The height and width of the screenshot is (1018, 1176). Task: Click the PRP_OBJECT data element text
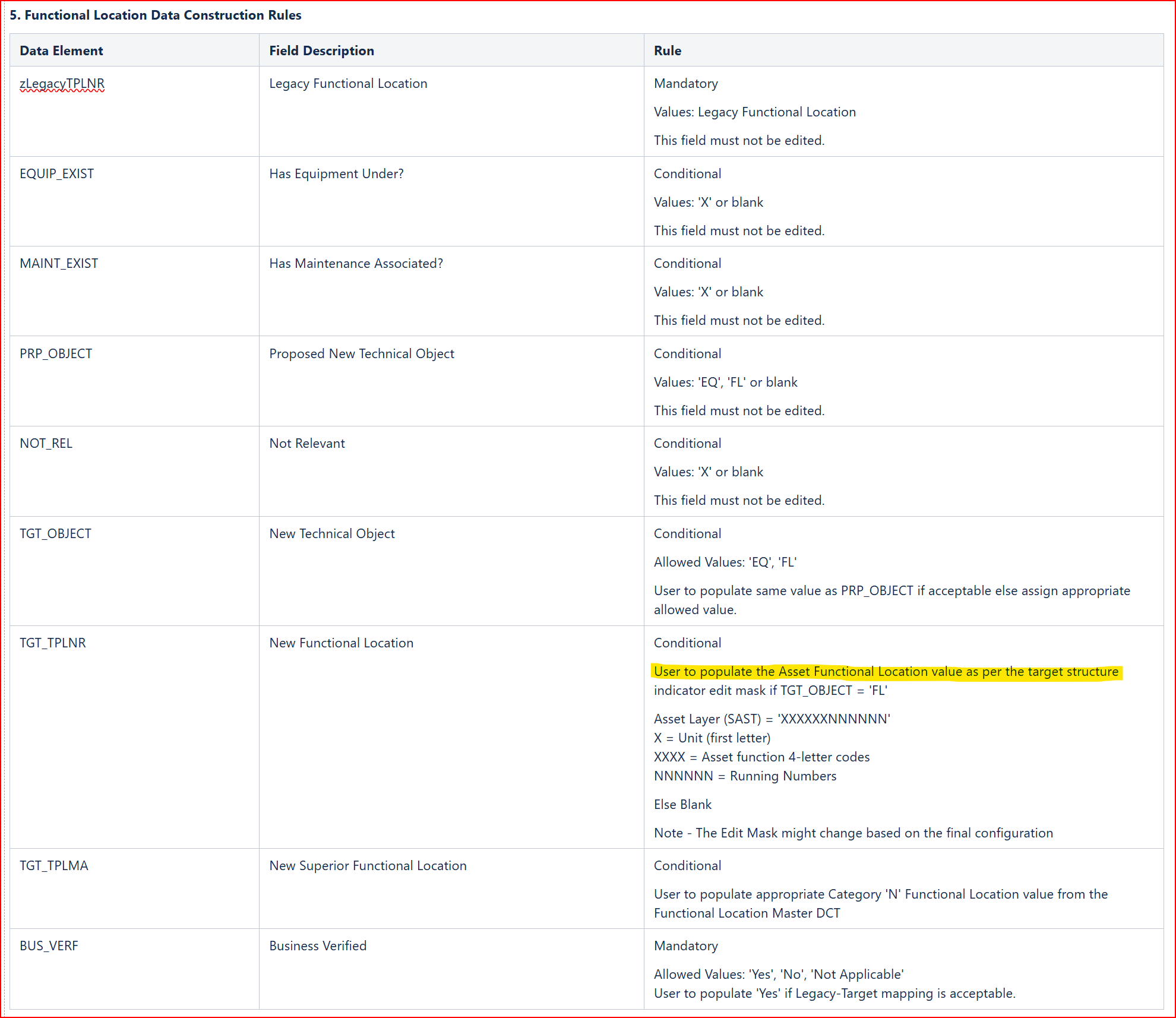click(56, 353)
